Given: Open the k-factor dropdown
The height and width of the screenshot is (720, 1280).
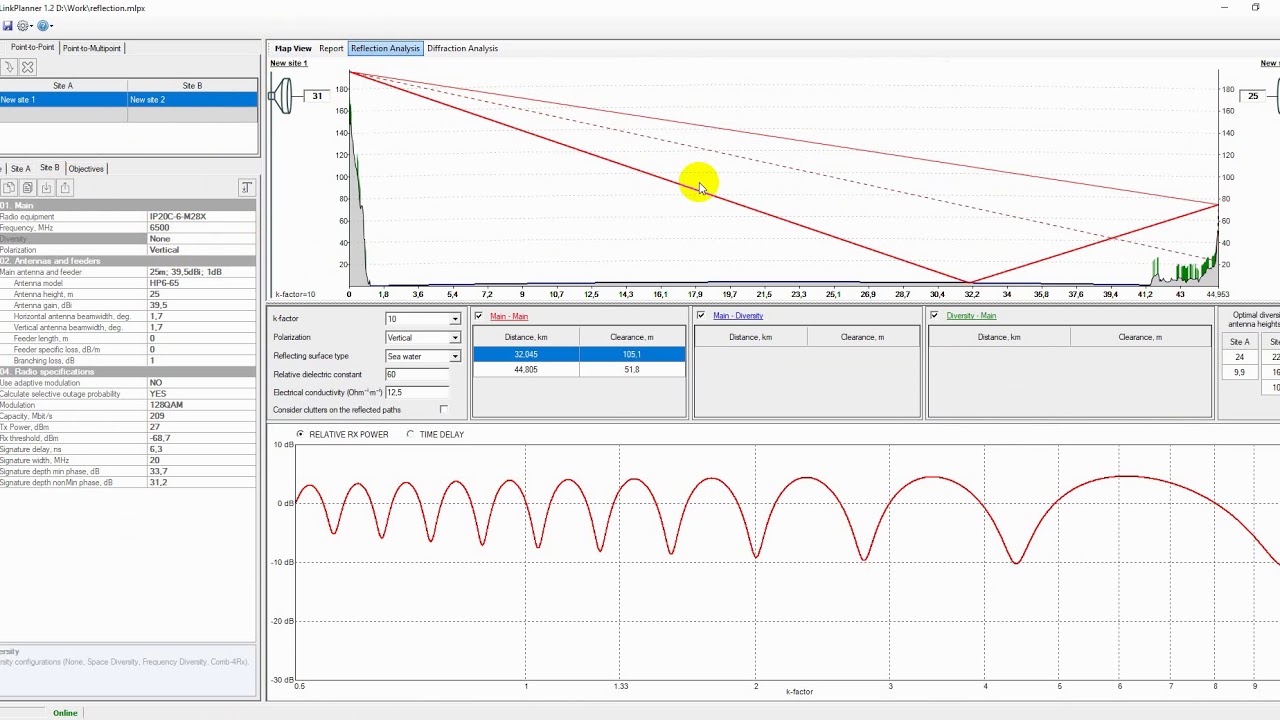Looking at the screenshot, I should (x=455, y=319).
